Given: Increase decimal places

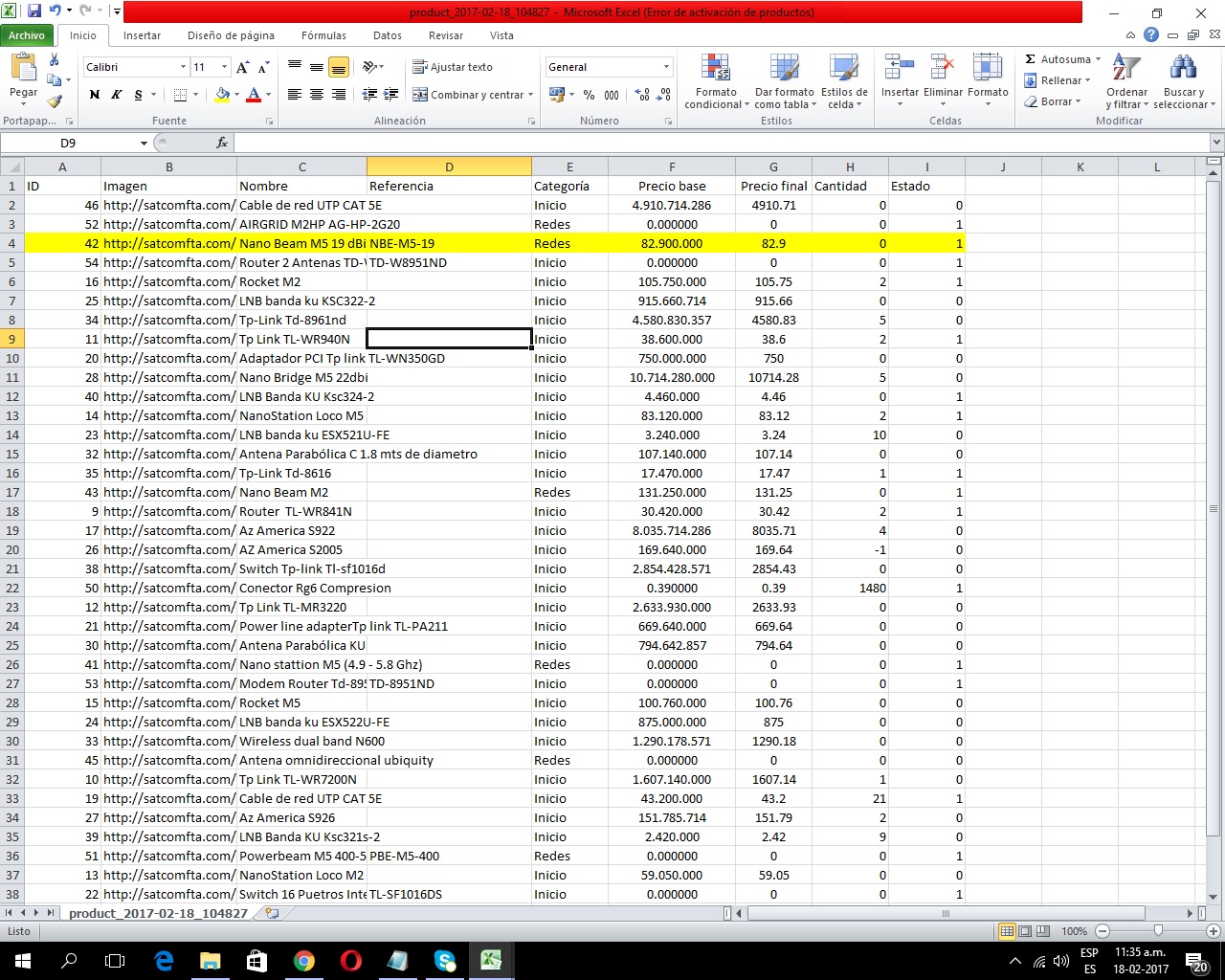Looking at the screenshot, I should click(642, 95).
